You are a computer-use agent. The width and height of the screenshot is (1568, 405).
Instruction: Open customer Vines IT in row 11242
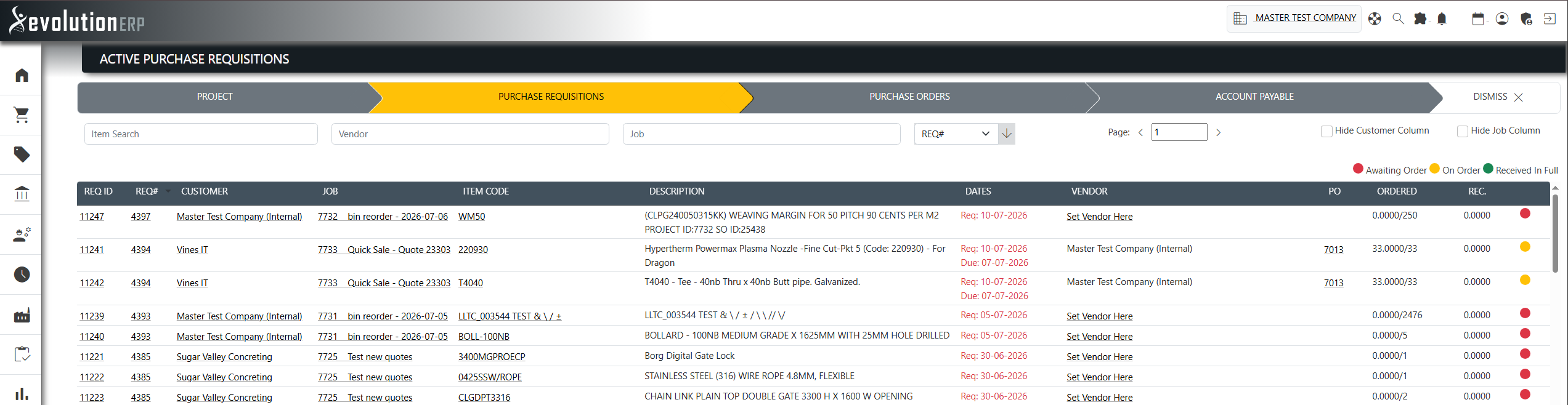point(192,283)
